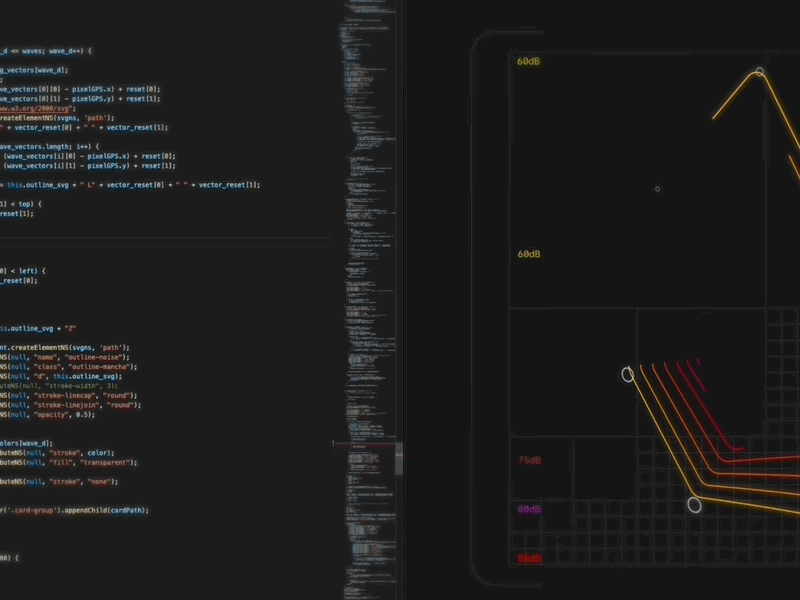Click the line ending "g_vectors[wave_d];"
The image size is (800, 600).
(34, 70)
